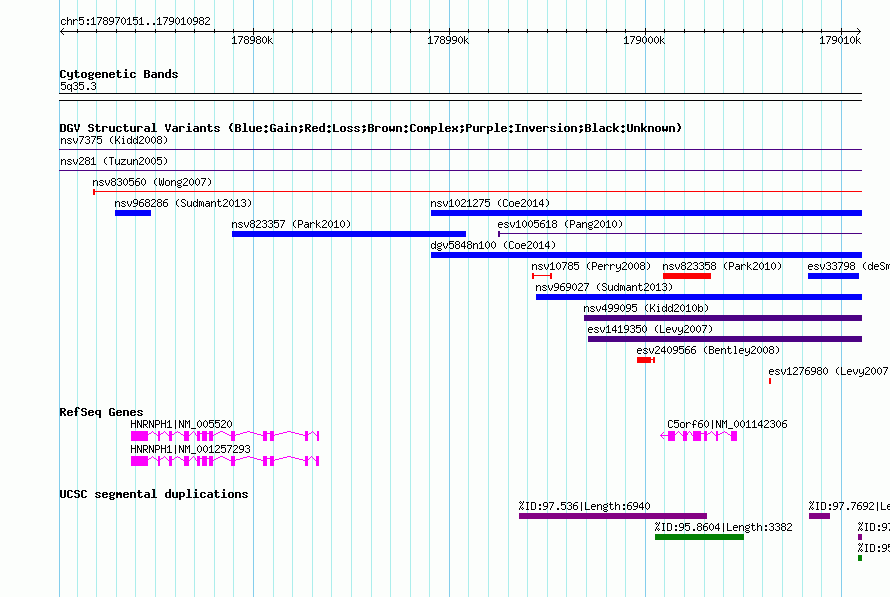Open the nsv499095 (Kidd2010b) label
890x597 pixels.
coord(646,308)
